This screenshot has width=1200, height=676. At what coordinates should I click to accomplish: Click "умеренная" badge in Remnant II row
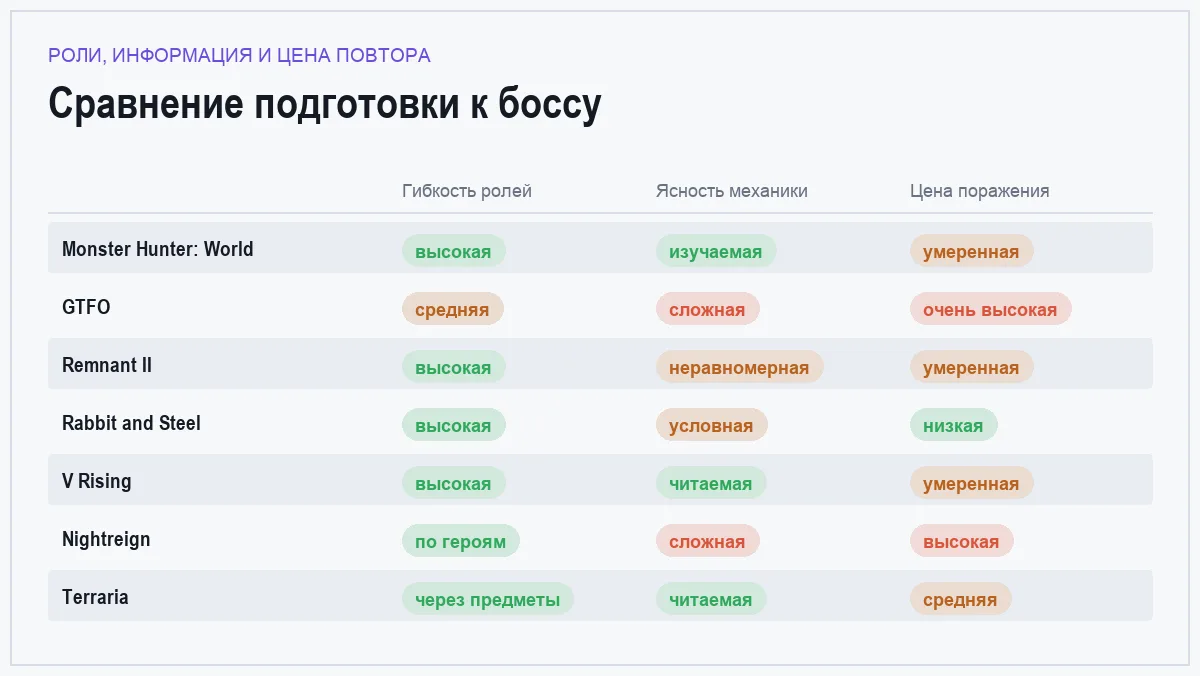(x=972, y=367)
